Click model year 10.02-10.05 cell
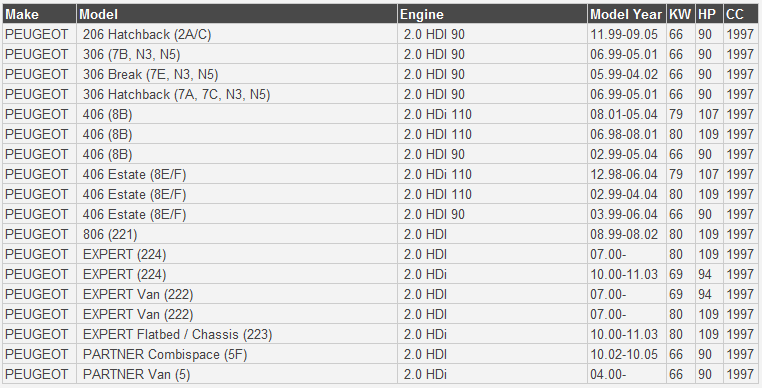The width and height of the screenshot is (762, 388). pos(627,354)
